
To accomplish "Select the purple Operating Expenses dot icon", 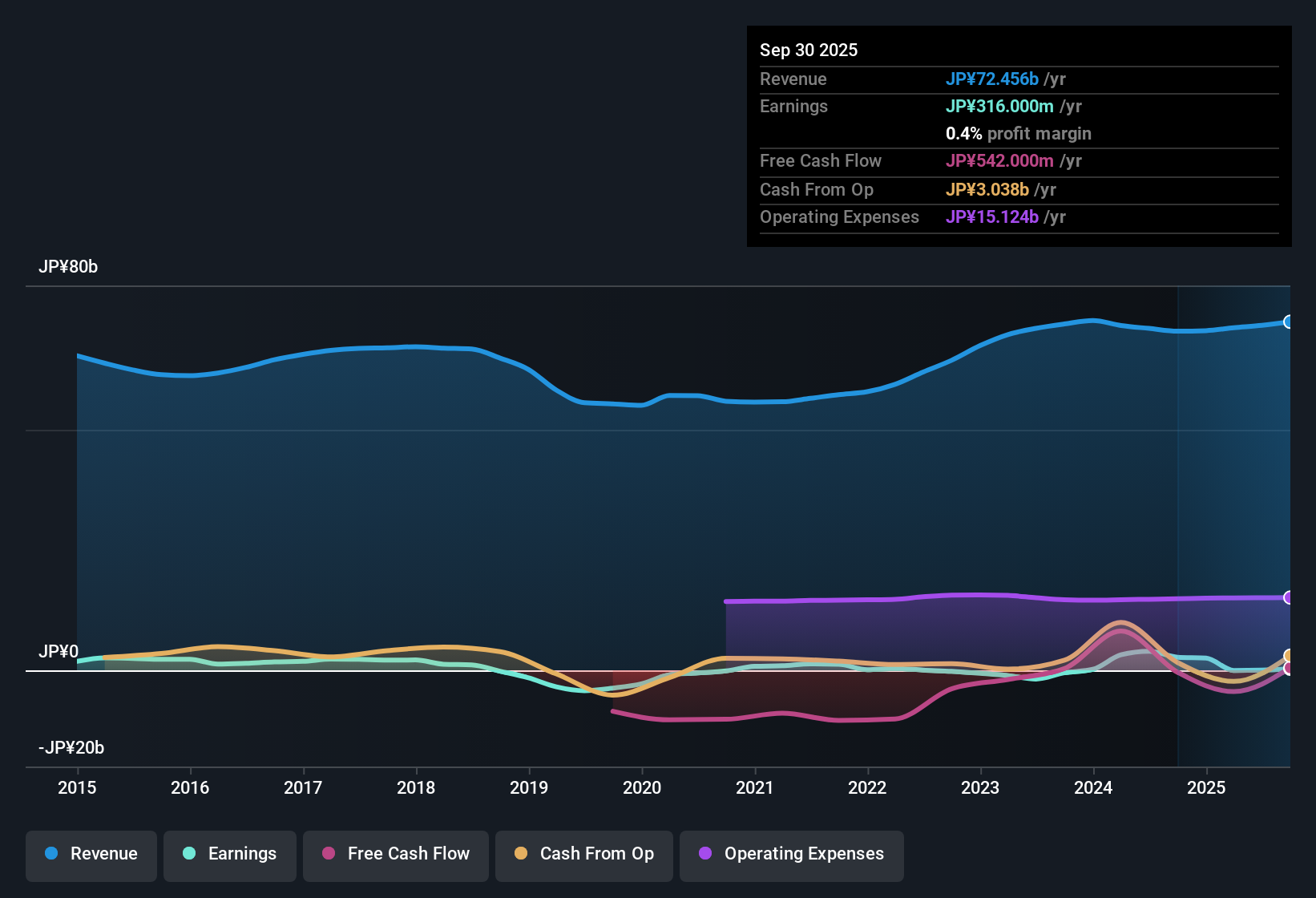I will point(705,854).
